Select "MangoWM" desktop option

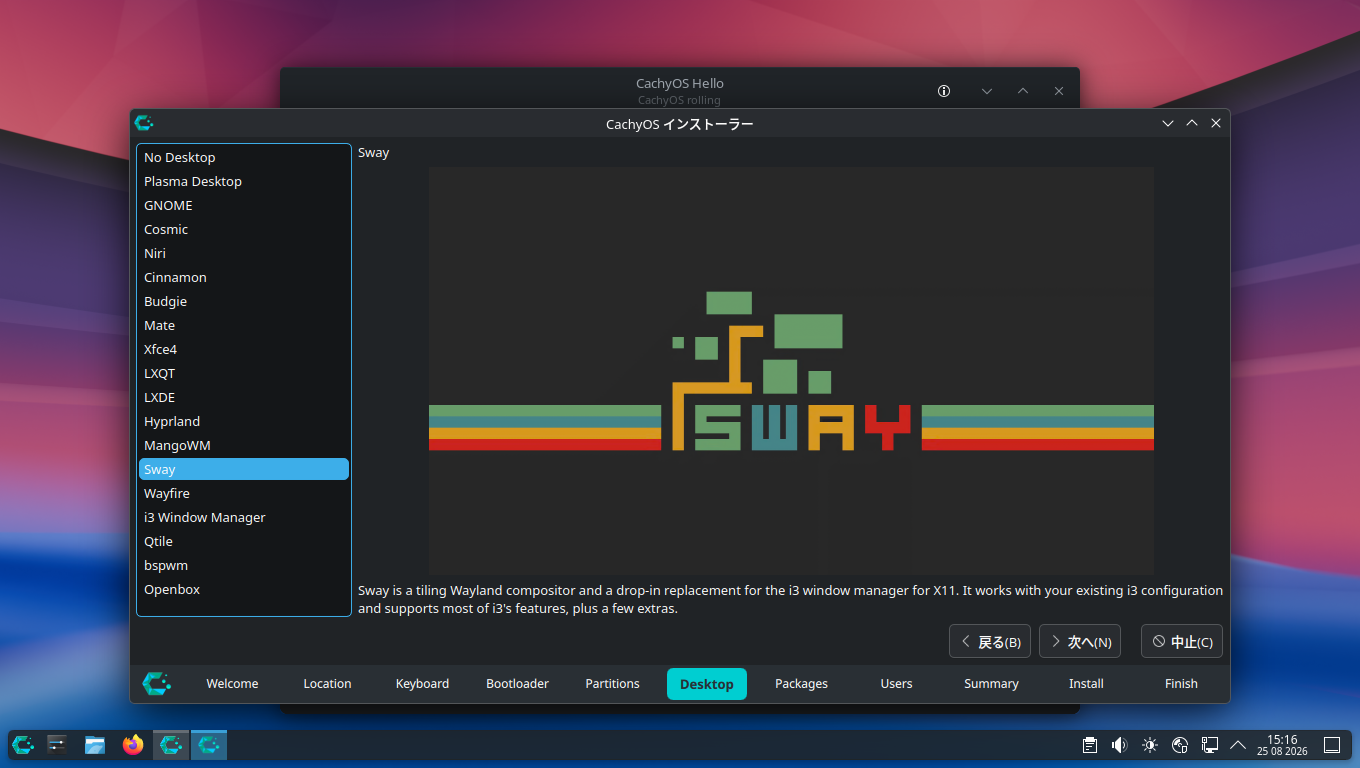(244, 445)
